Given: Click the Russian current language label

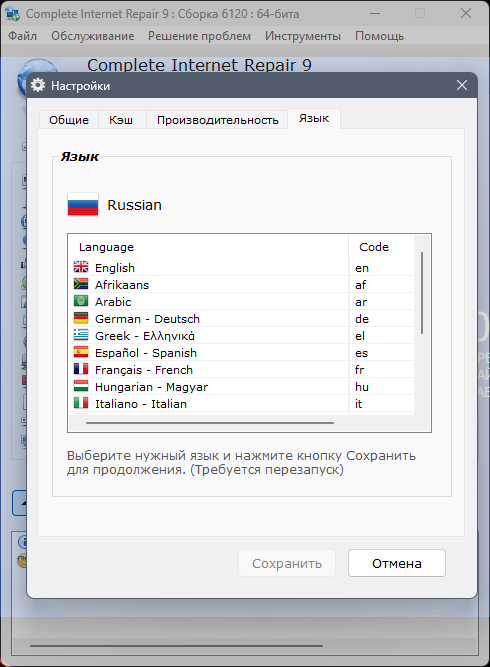Looking at the screenshot, I should click(134, 205).
